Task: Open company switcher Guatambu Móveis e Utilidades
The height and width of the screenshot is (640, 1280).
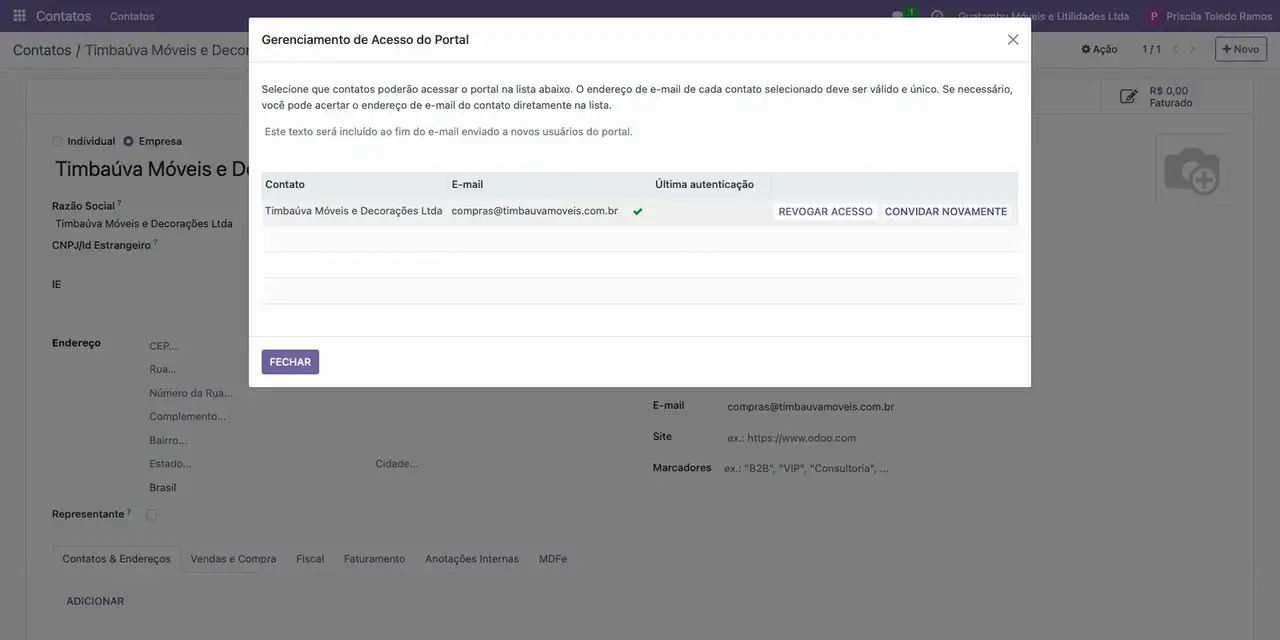Action: point(1043,16)
